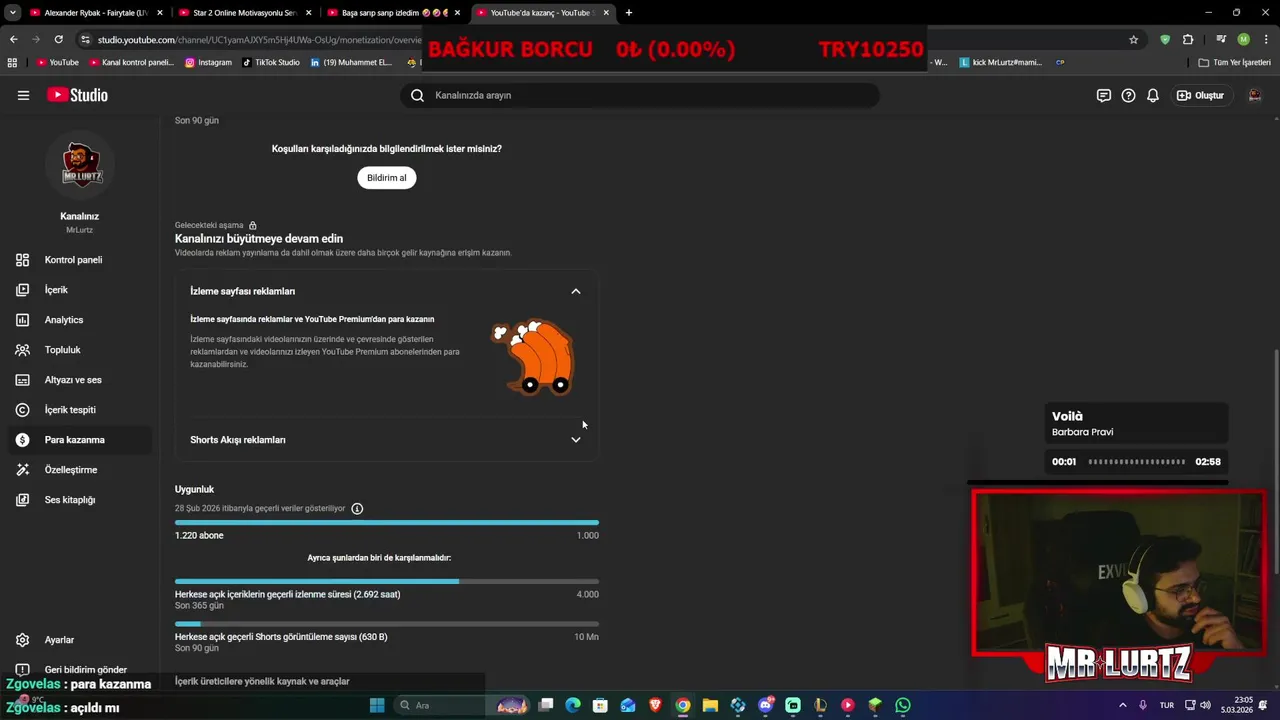Go back in browser
Image resolution: width=1280 pixels, height=720 pixels.
(13, 39)
